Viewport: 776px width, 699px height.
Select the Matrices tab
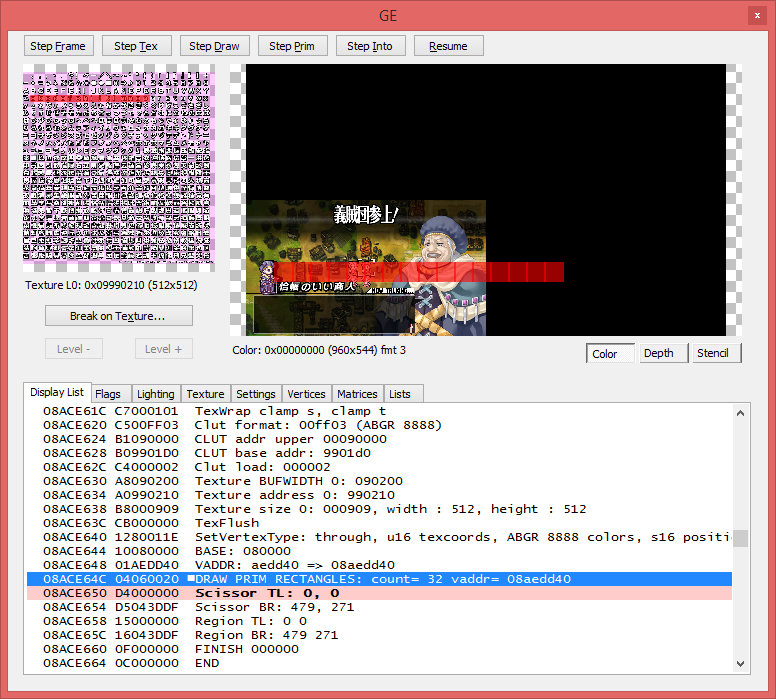tap(357, 394)
